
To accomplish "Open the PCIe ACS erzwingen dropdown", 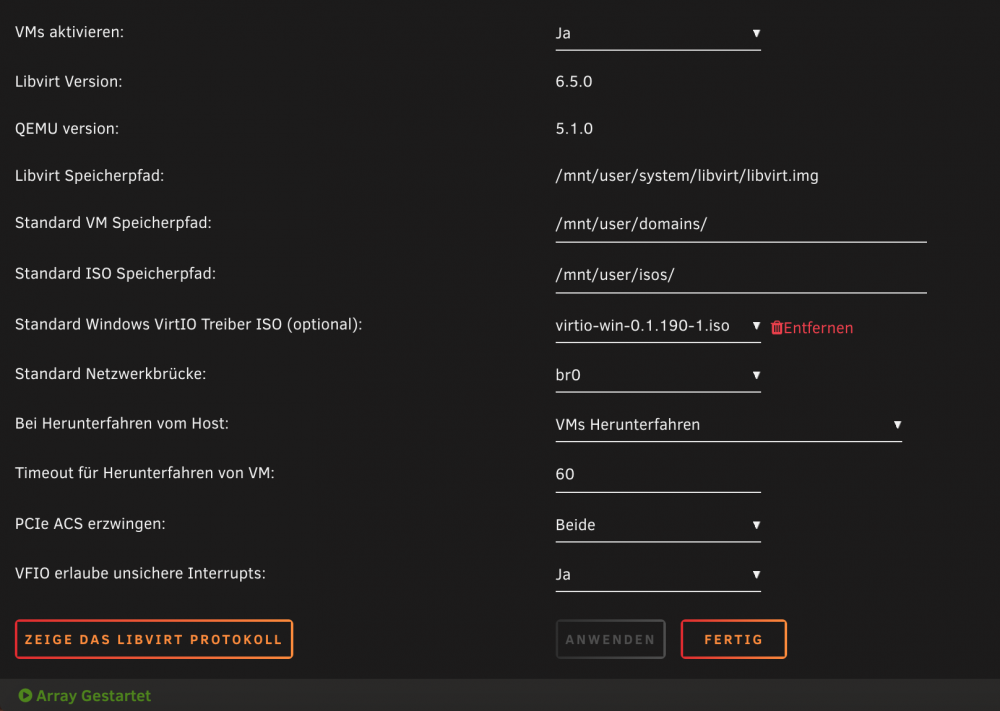I will (658, 525).
